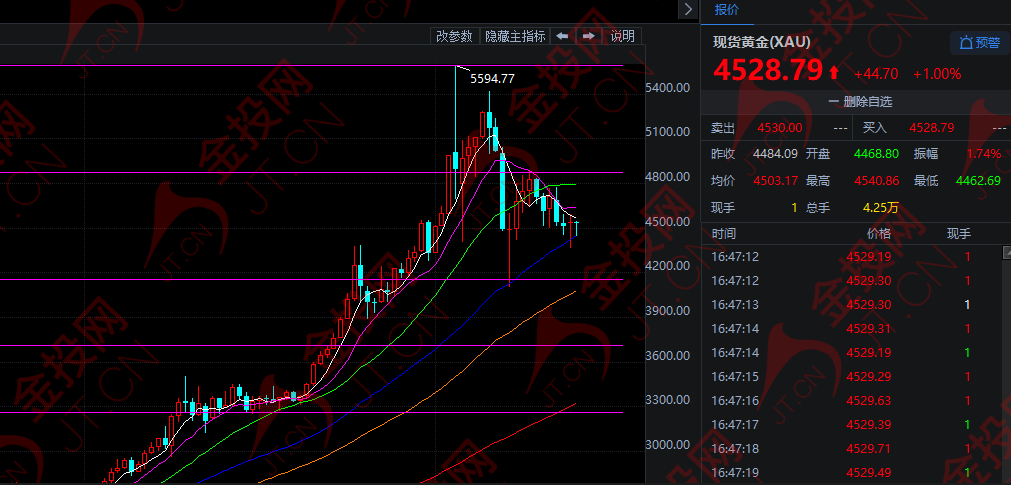Select the 16:47:19 trade row at 4529.49
This screenshot has width=1011, height=485.
pyautogui.click(x=851, y=473)
